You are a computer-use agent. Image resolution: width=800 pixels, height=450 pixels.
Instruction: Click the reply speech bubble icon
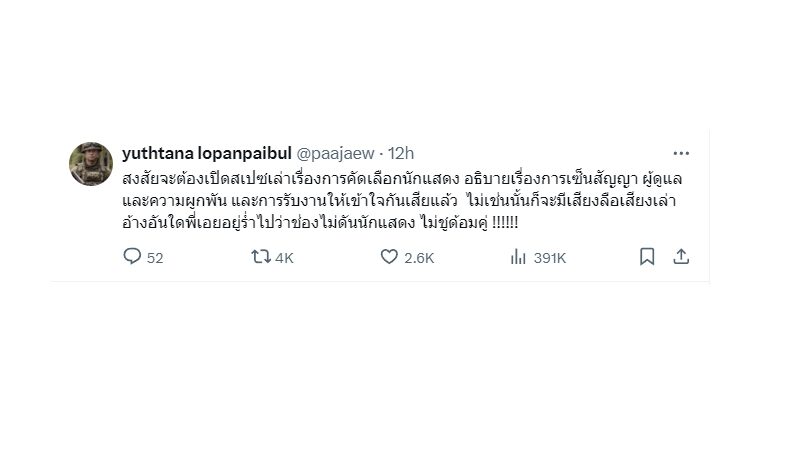132,256
